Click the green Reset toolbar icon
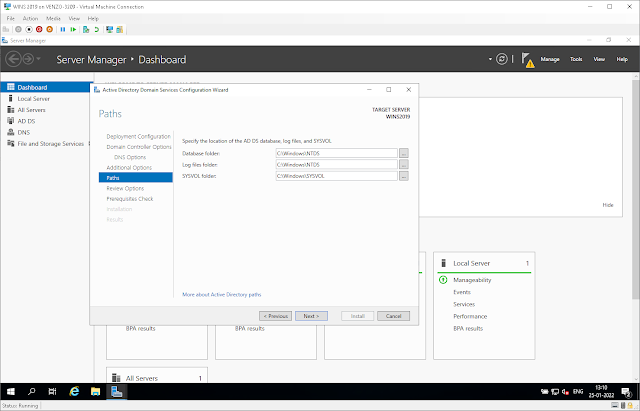The image size is (640, 411). point(73,29)
